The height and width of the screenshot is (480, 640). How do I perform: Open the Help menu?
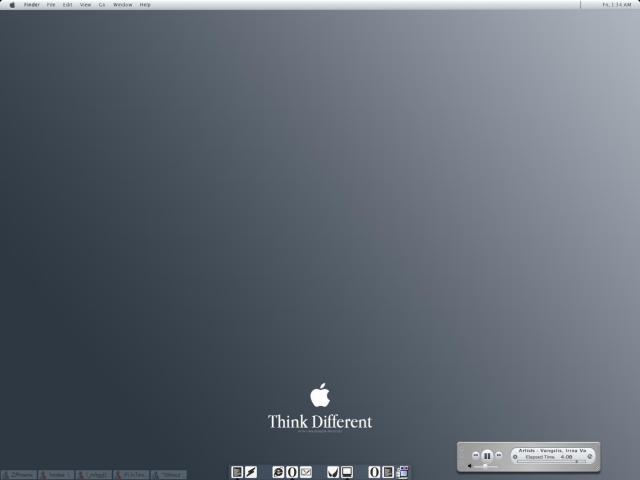[145, 5]
